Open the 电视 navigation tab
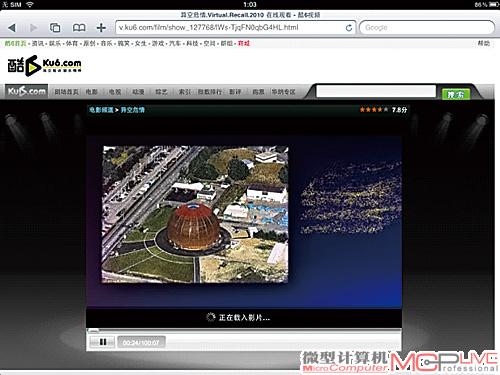The image size is (500, 375). point(115,92)
